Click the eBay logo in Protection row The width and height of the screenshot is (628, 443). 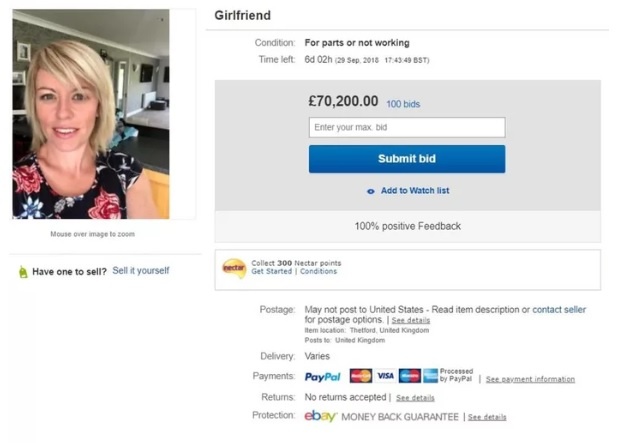click(x=320, y=416)
